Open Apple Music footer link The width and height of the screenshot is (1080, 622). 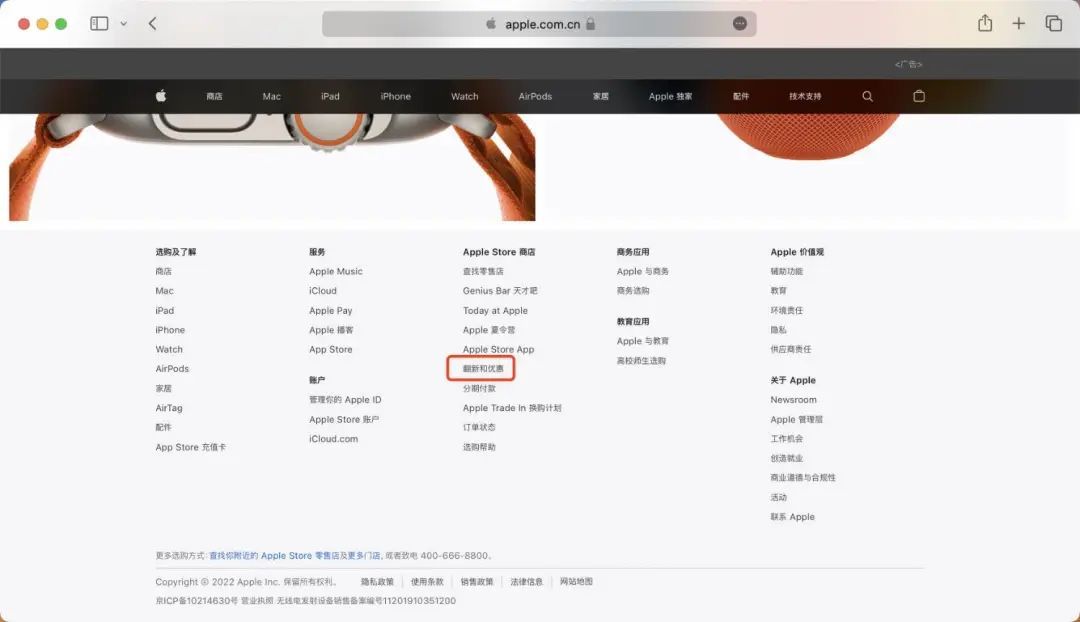(335, 271)
